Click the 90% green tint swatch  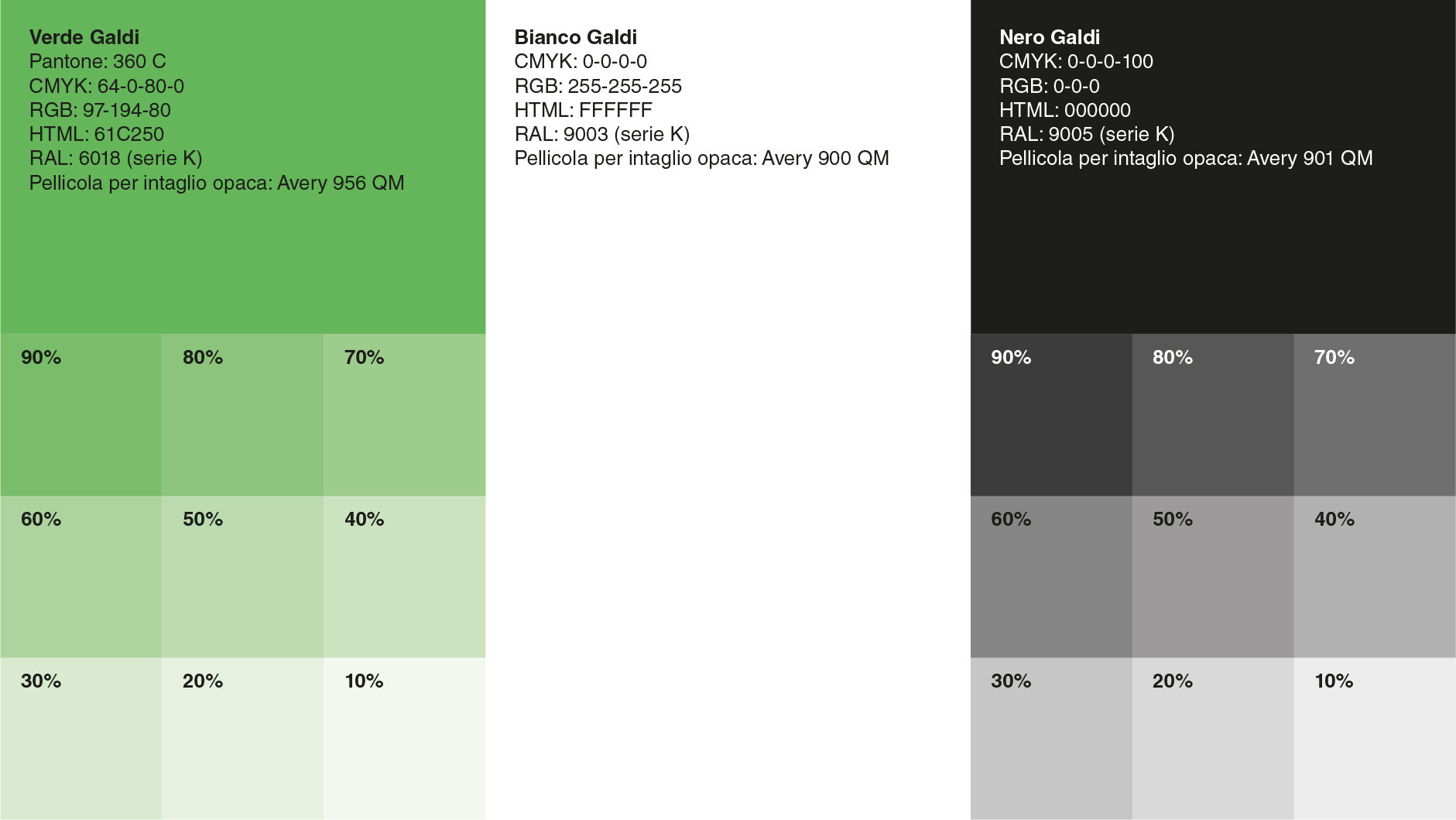[81, 415]
